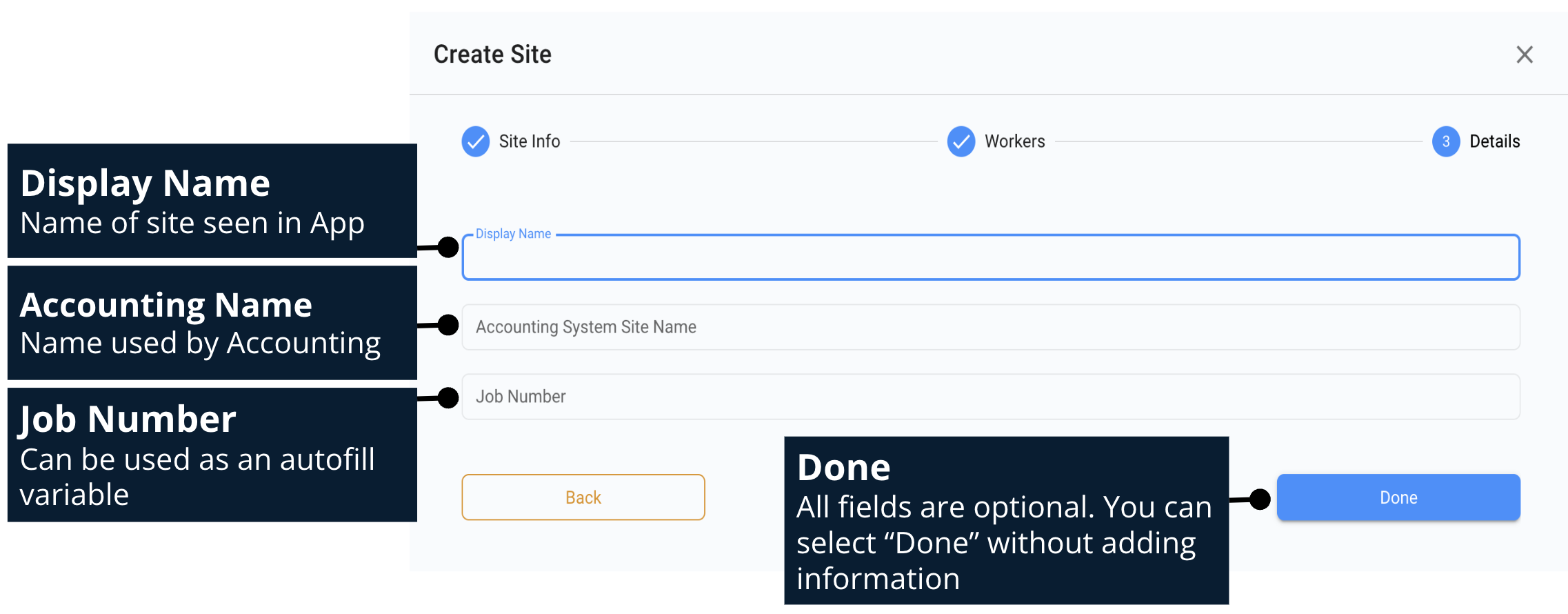The height and width of the screenshot is (614, 1568).
Task: Click the Done explanation callout box
Action: pos(1006,520)
